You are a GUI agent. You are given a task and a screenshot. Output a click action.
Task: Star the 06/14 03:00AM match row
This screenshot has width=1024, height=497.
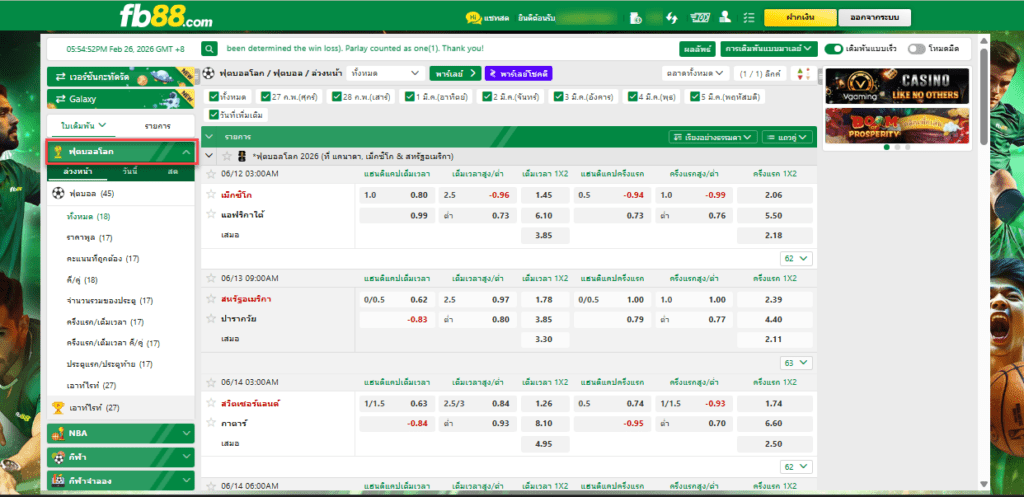click(x=211, y=382)
